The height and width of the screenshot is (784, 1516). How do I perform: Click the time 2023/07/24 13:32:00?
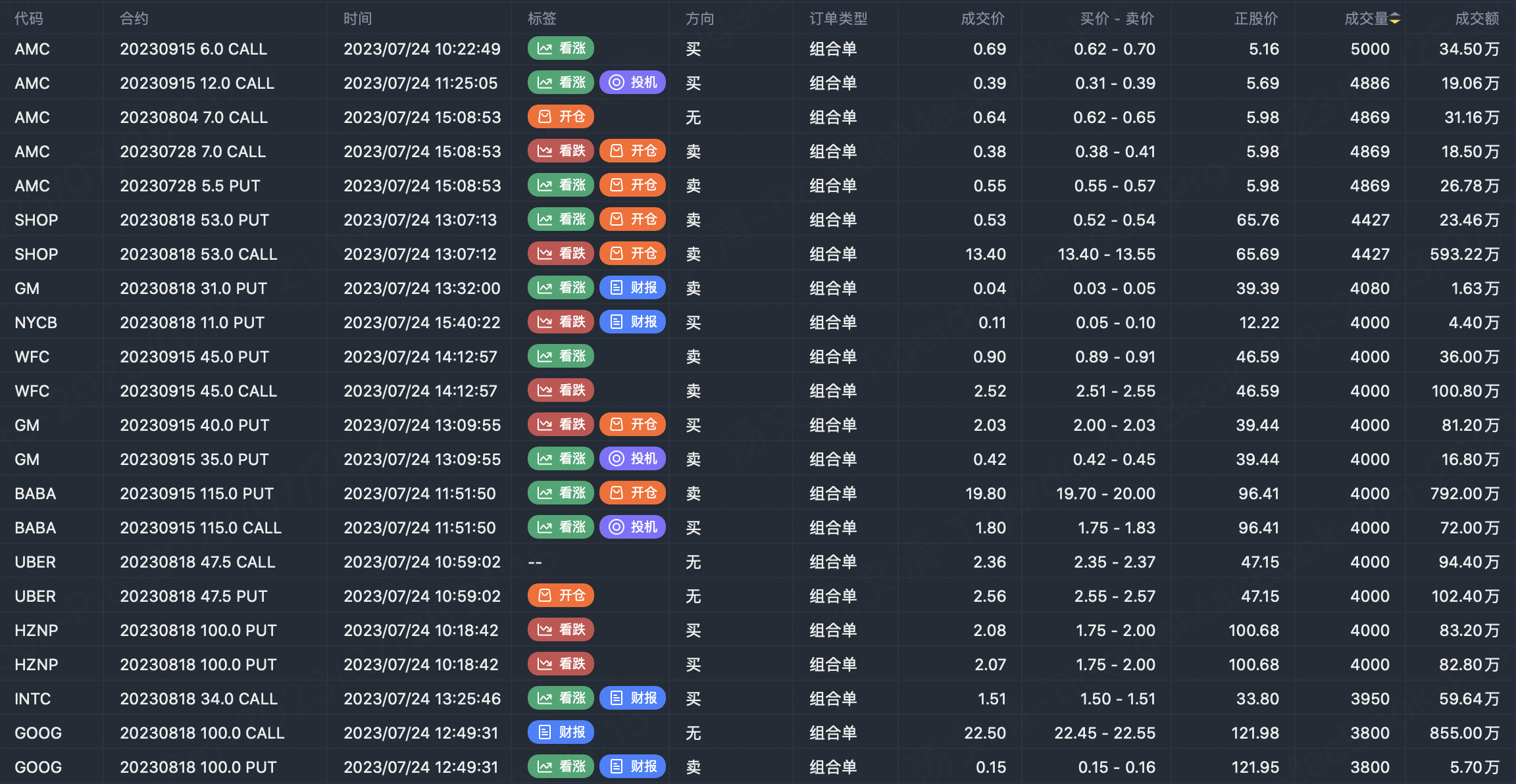click(422, 288)
